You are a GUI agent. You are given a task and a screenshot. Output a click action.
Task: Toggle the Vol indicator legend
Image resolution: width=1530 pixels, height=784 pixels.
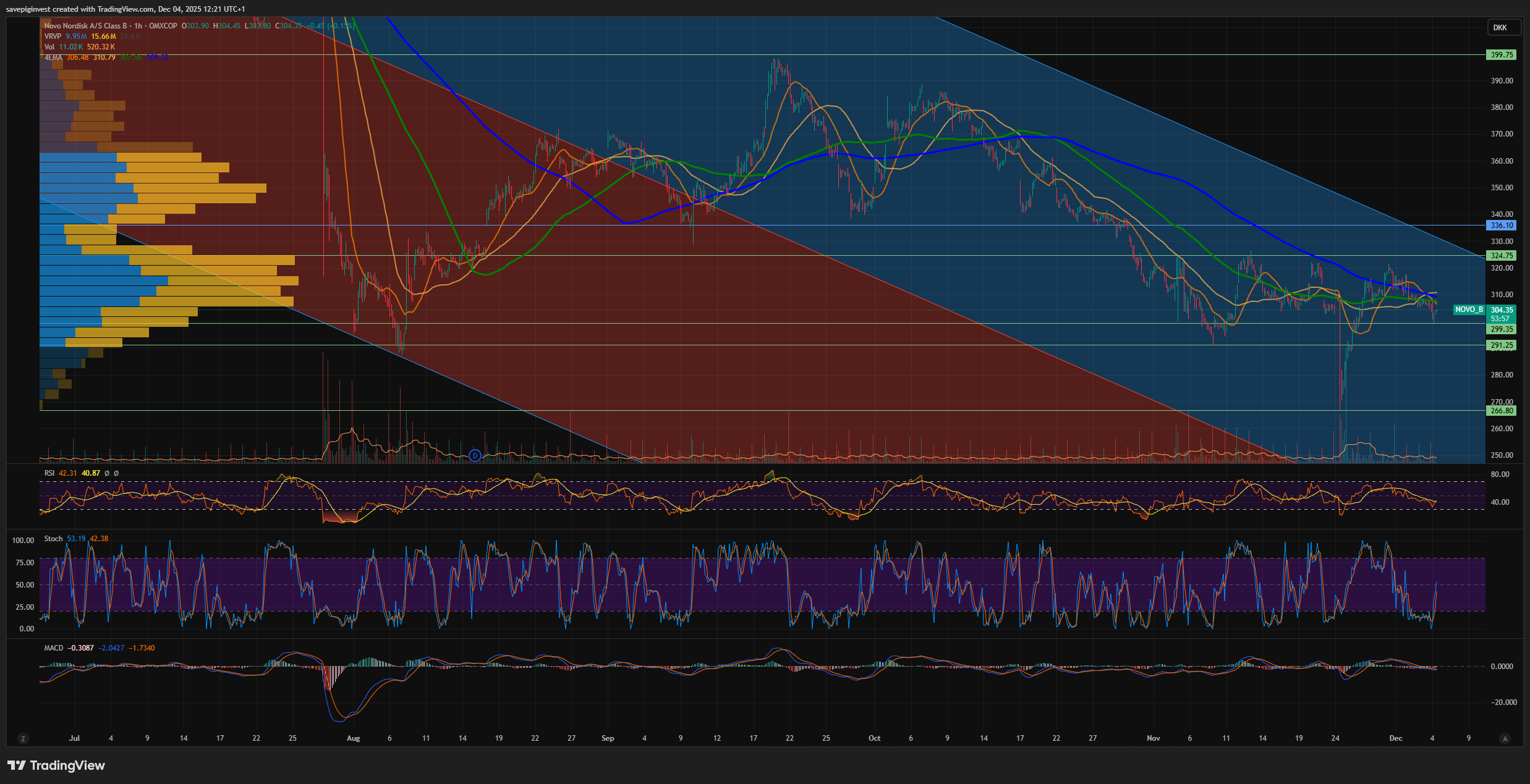click(x=49, y=47)
